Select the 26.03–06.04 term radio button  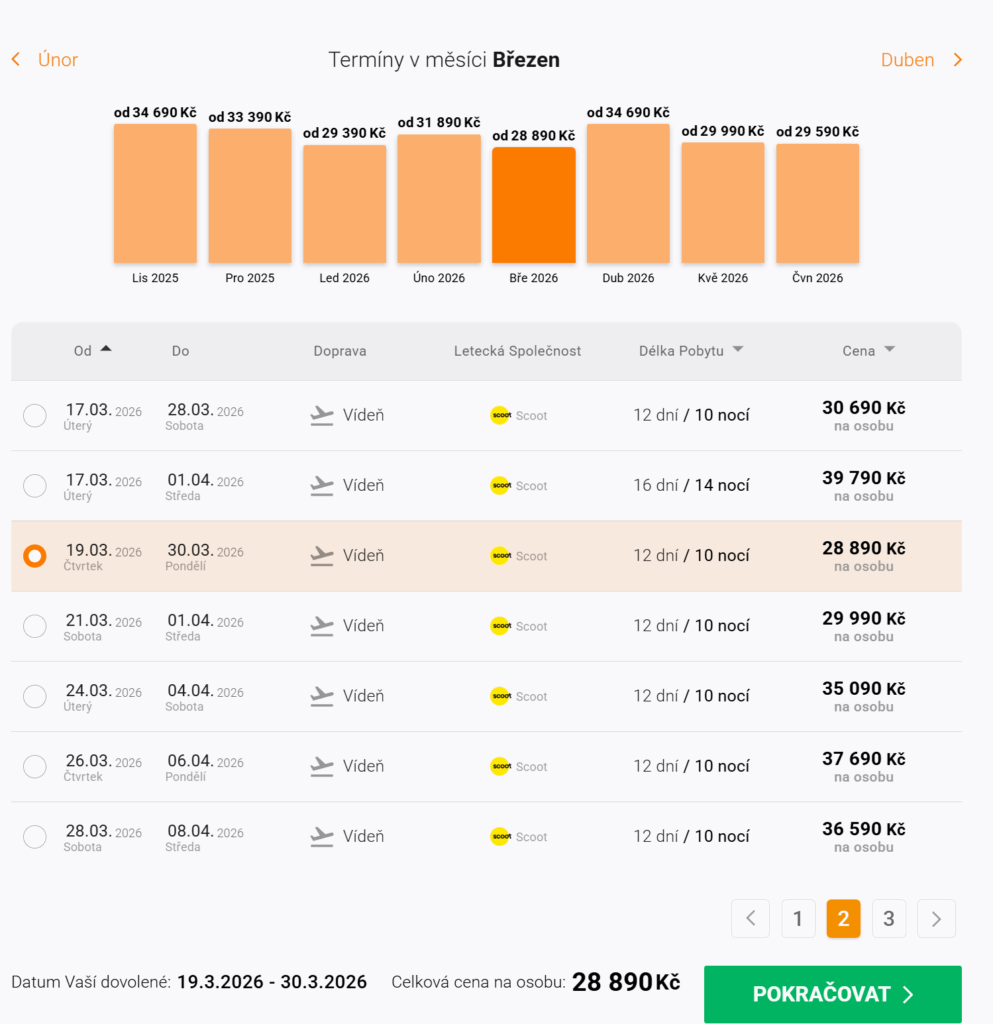click(35, 766)
